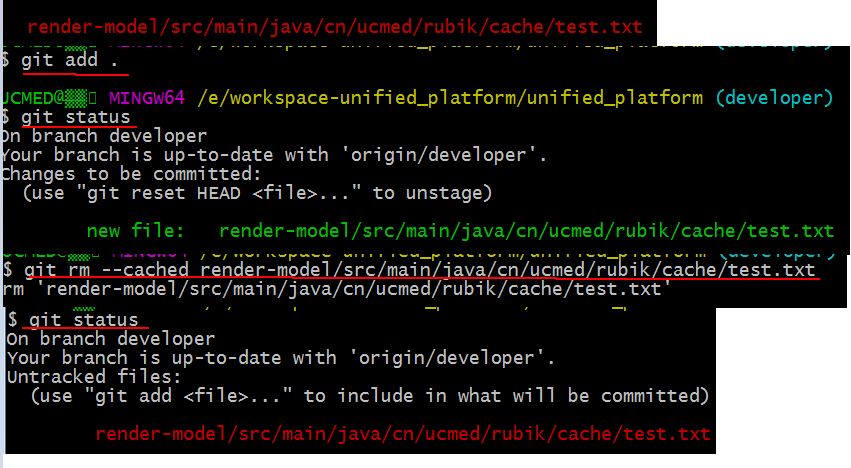The width and height of the screenshot is (851, 468).
Task: Click the cyan (developer) branch label
Action: point(774,98)
